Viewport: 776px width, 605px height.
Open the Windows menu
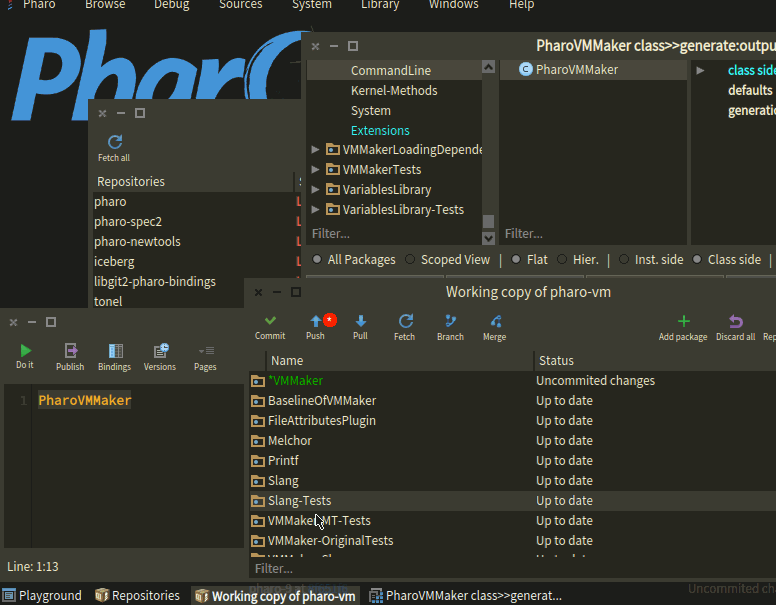453,4
